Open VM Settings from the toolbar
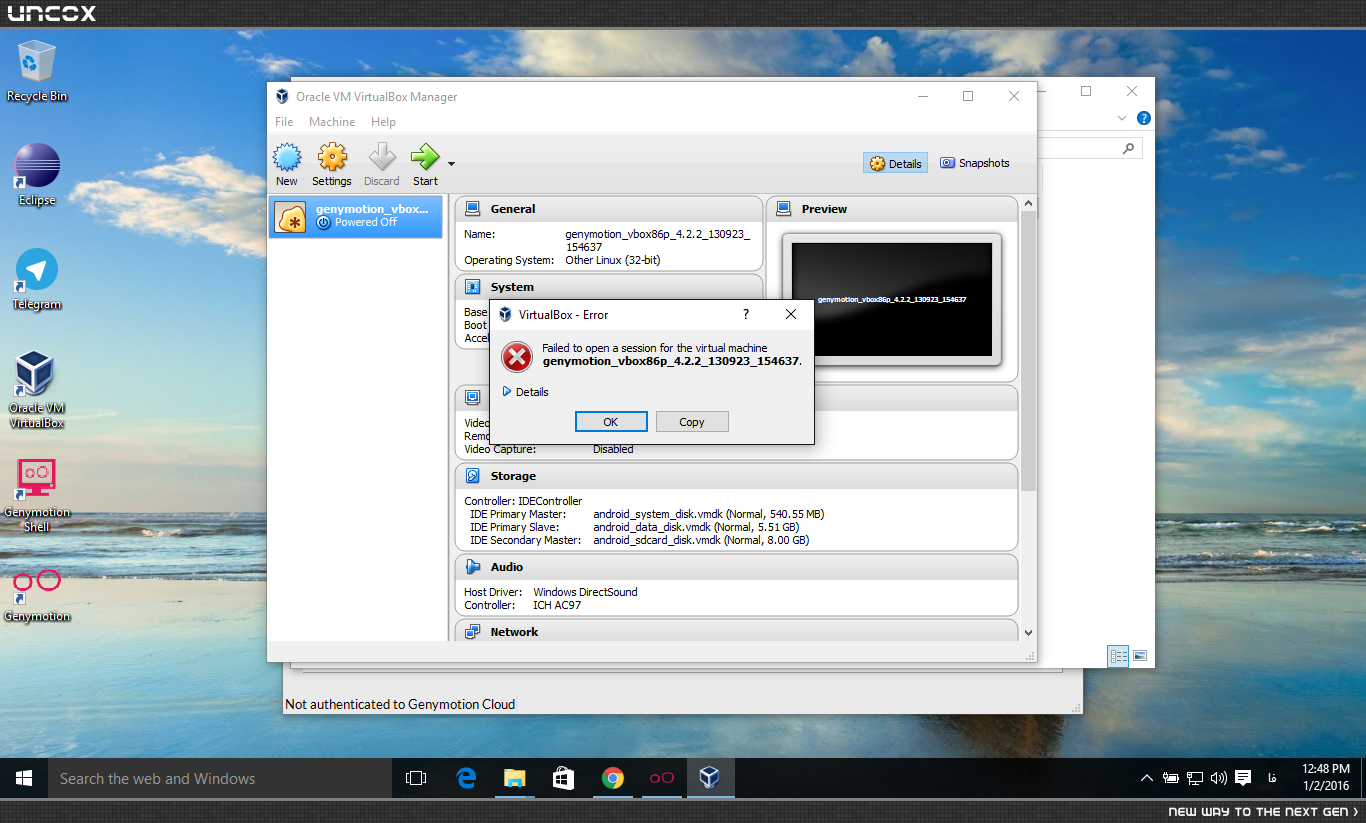The image size is (1366, 823). (x=332, y=164)
